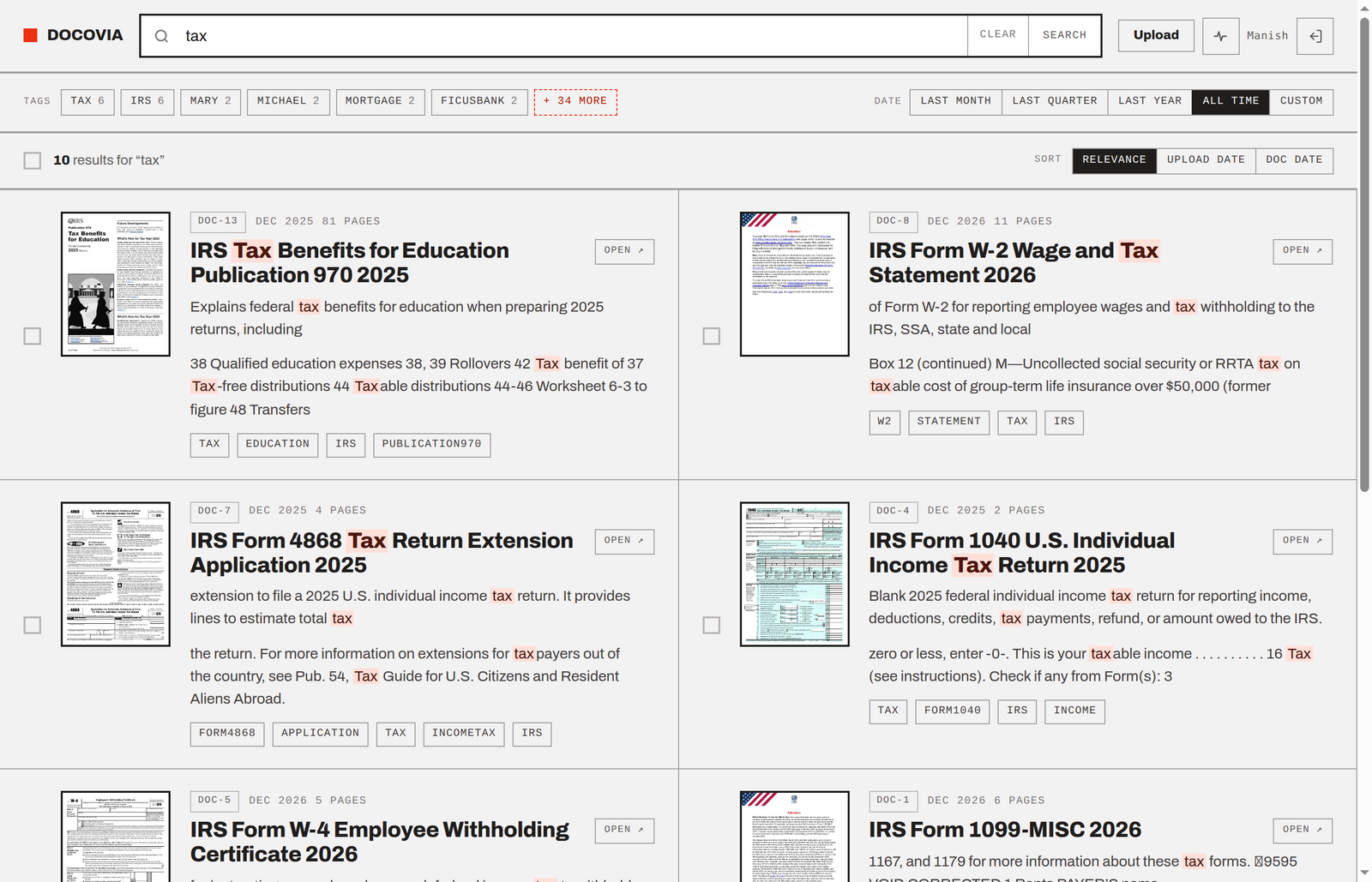Click OPEN for DOC-13 Publication 970
This screenshot has height=882, width=1372.
(624, 251)
